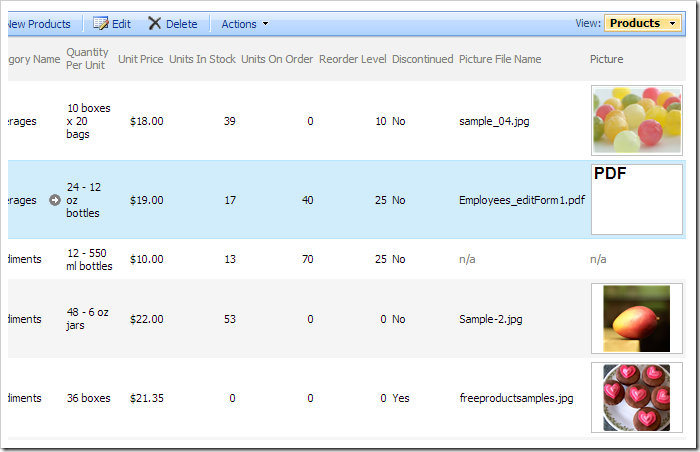The image size is (700, 452).
Task: Open the heart cupcakes picture thumbnail
Action: pyautogui.click(x=637, y=397)
